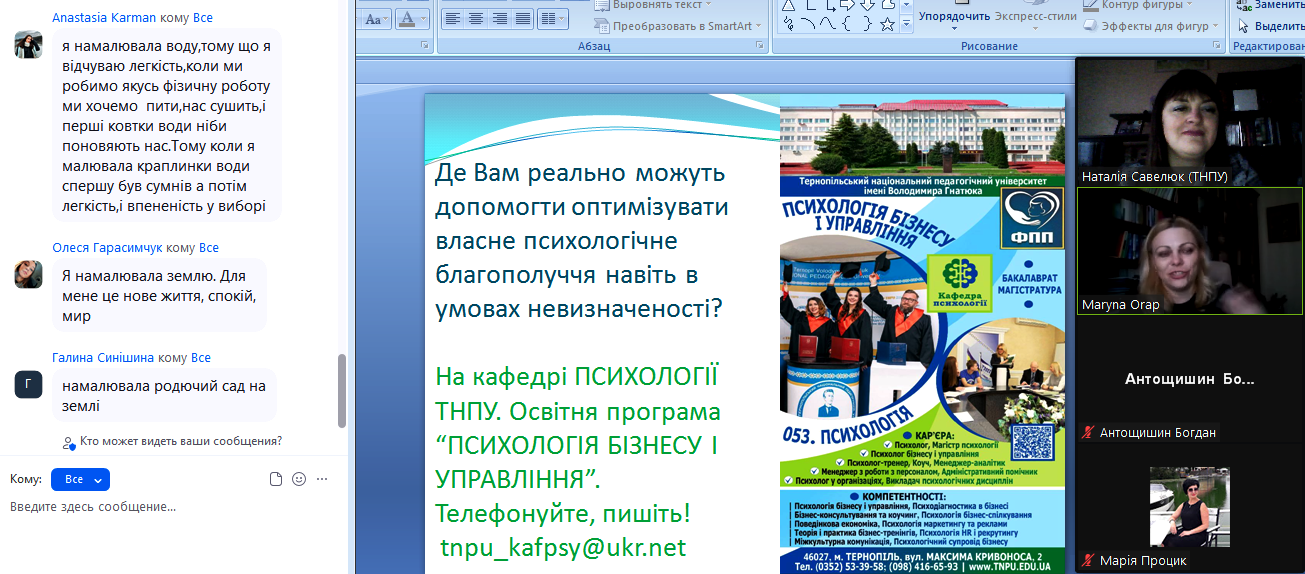Click 'Выделить' in the editing group
1305x574 pixels.
tap(1277, 26)
